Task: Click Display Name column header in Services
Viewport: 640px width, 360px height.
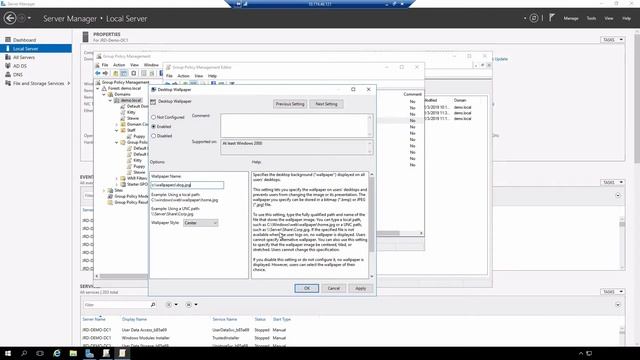Action: click(x=134, y=319)
